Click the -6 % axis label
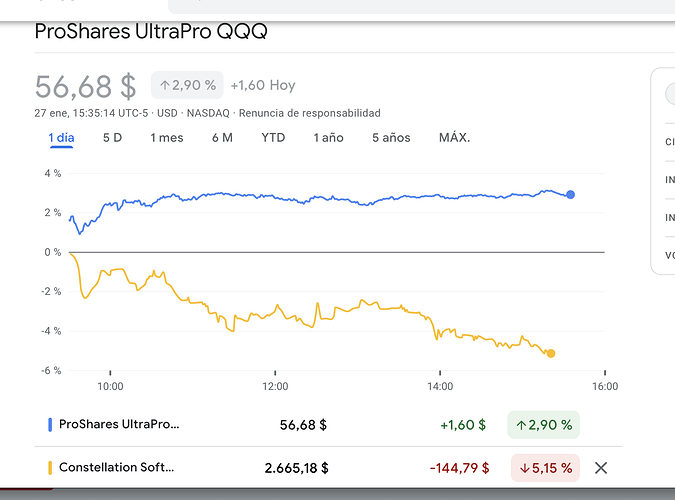 tap(51, 371)
